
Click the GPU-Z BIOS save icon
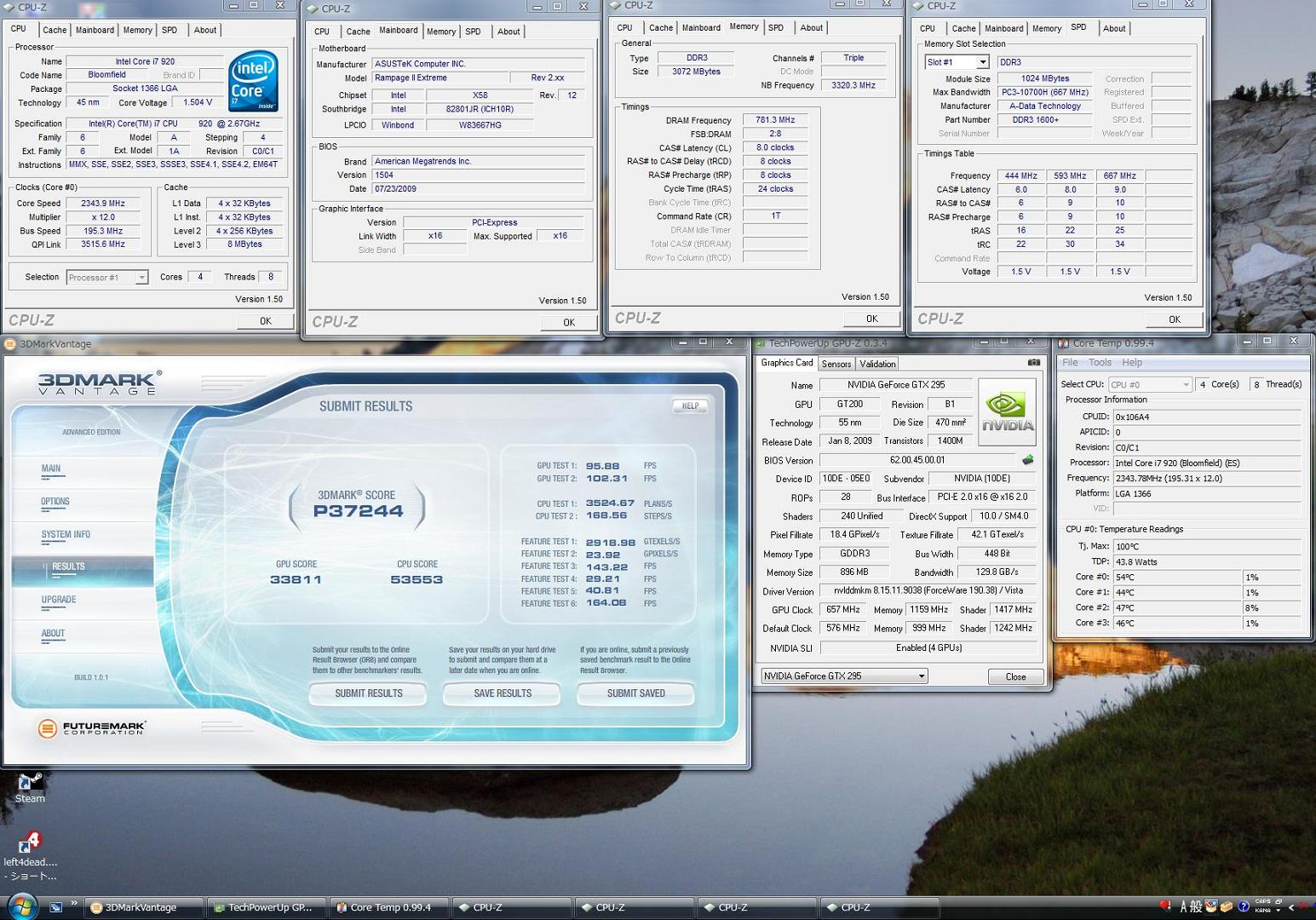[x=1028, y=460]
